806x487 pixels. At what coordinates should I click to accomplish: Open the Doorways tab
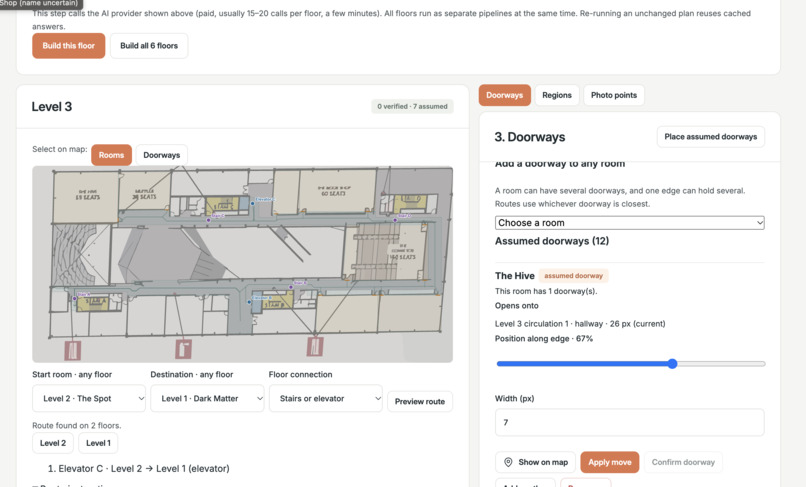pos(504,95)
